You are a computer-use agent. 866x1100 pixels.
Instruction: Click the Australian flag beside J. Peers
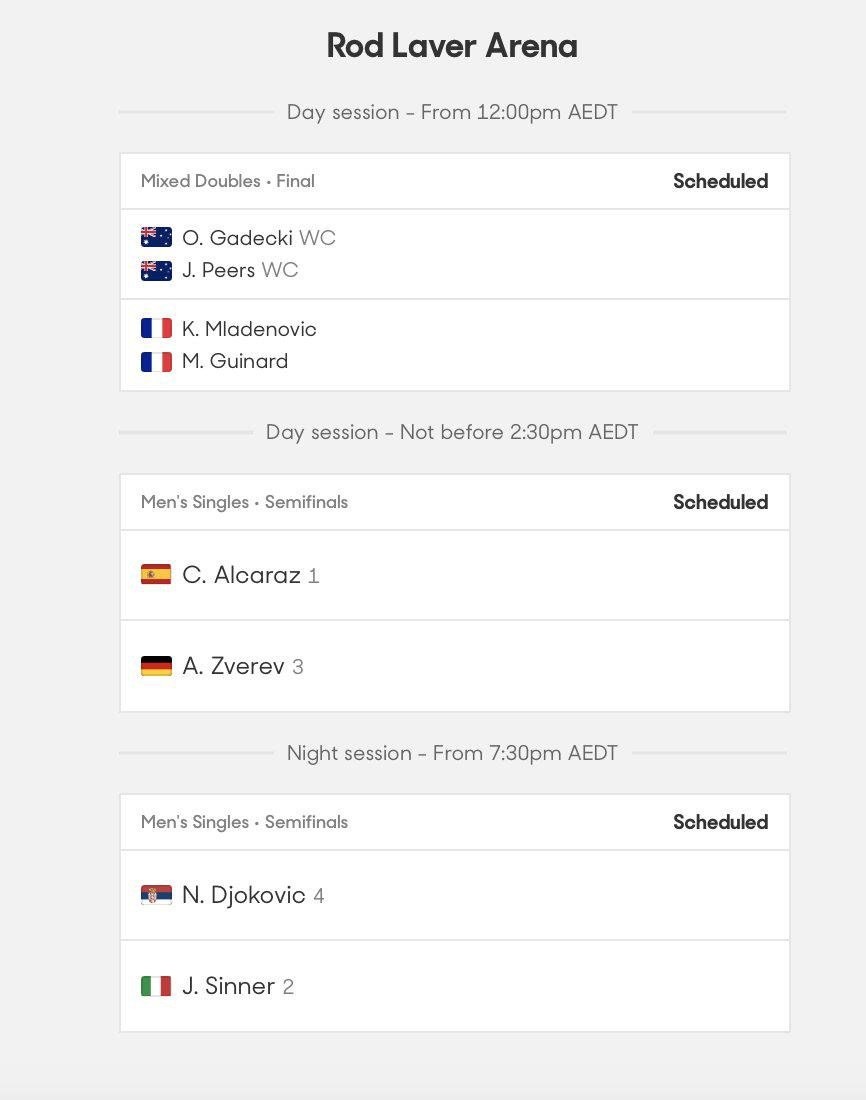(x=156, y=270)
